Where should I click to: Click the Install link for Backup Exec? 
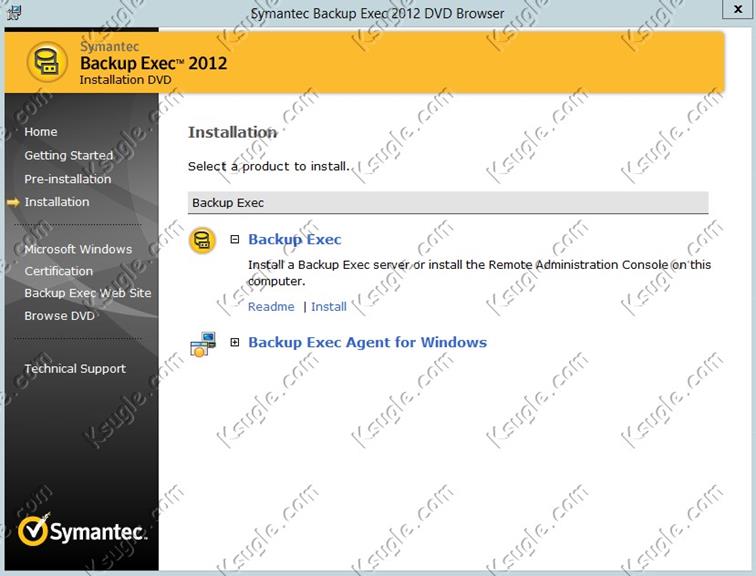[x=329, y=307]
